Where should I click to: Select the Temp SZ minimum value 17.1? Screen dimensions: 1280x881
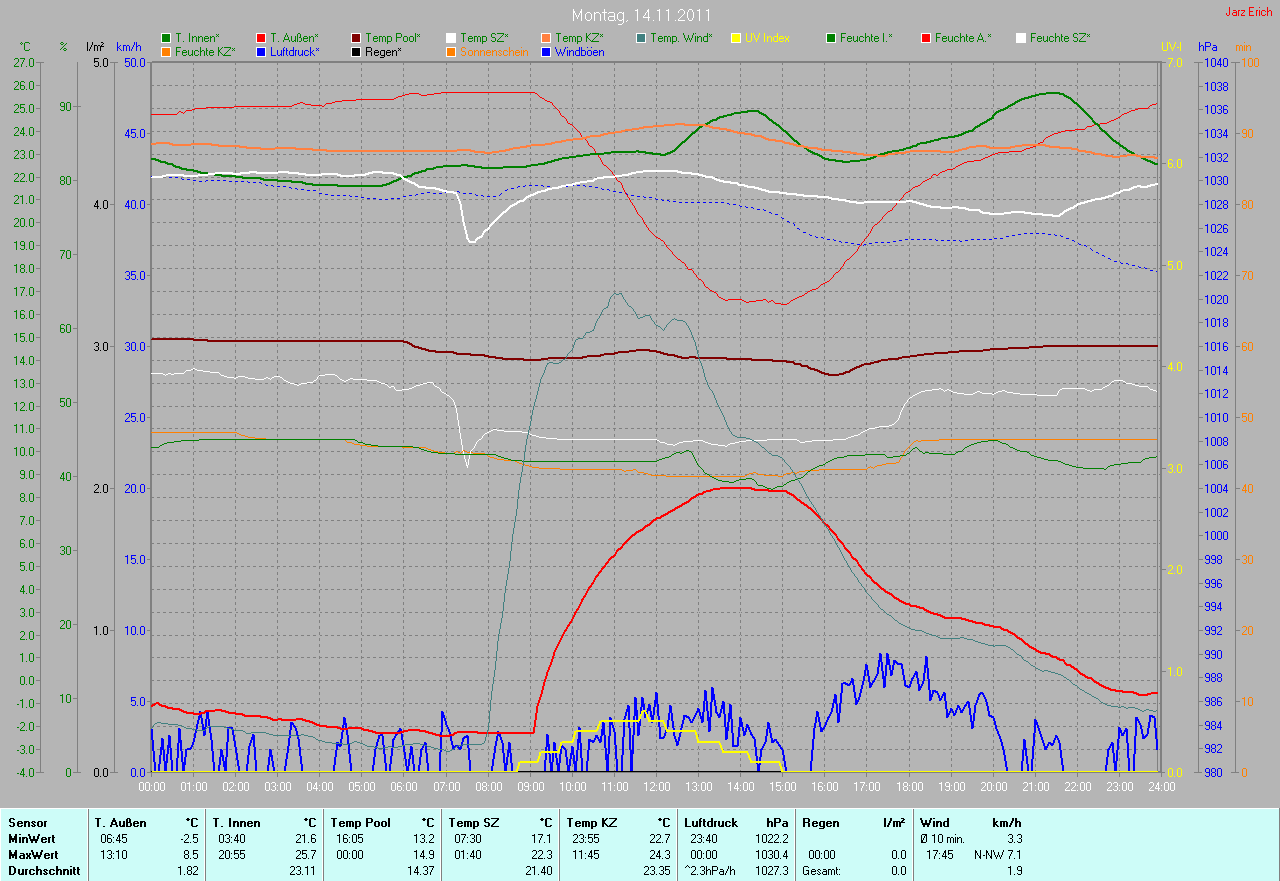tap(540, 839)
